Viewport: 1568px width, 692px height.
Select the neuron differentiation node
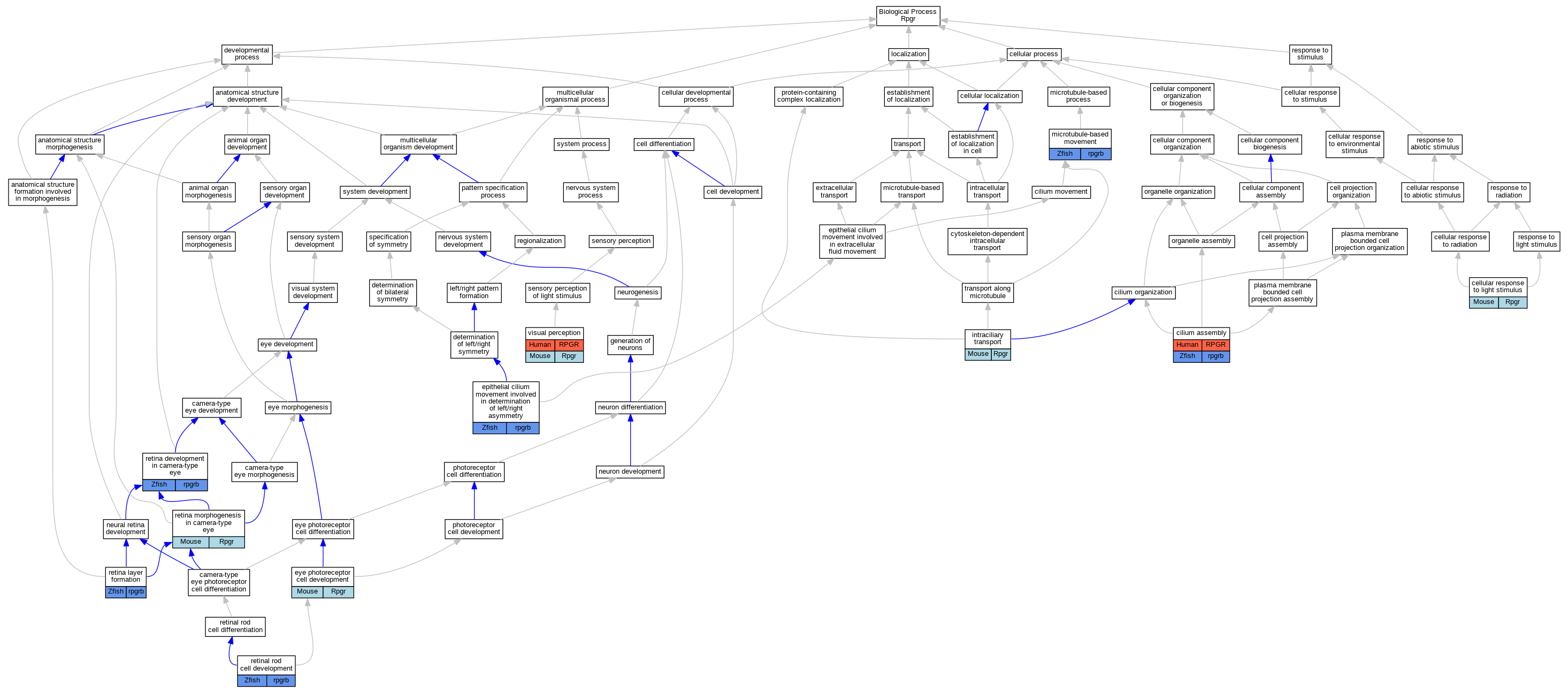pyautogui.click(x=630, y=407)
